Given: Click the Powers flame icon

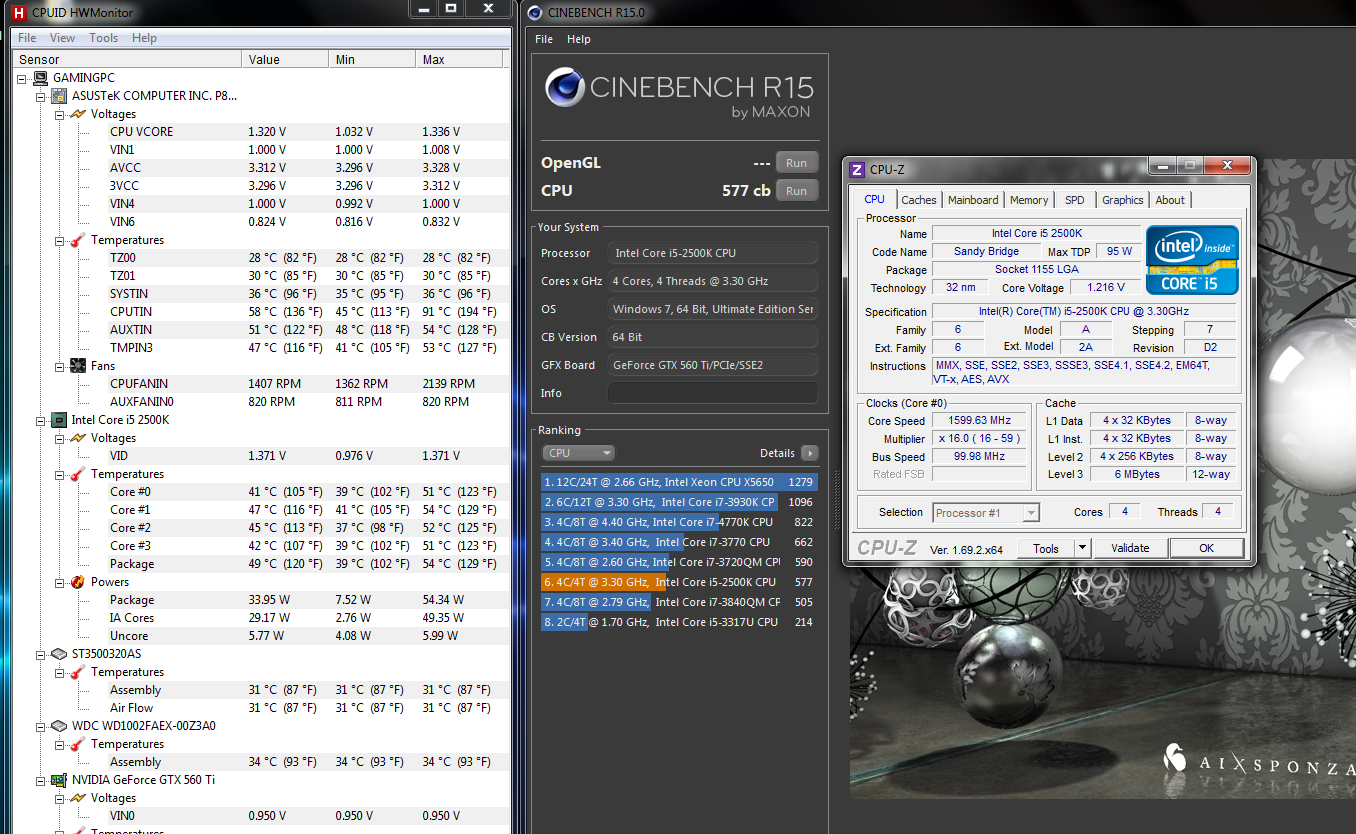Looking at the screenshot, I should (78, 582).
